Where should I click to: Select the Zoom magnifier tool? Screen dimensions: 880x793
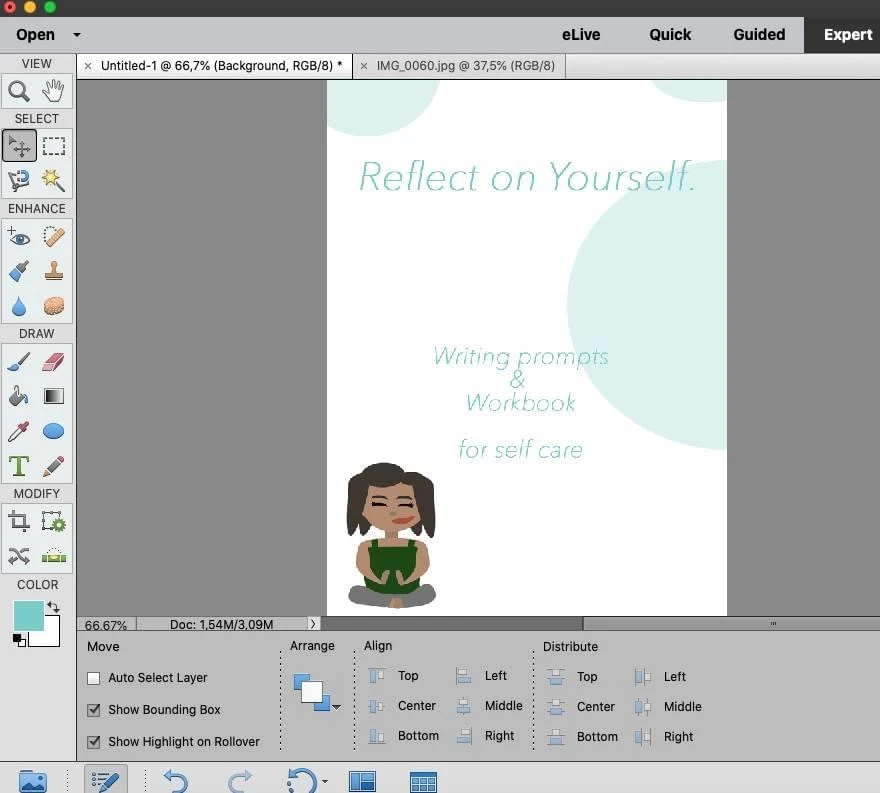(x=19, y=92)
